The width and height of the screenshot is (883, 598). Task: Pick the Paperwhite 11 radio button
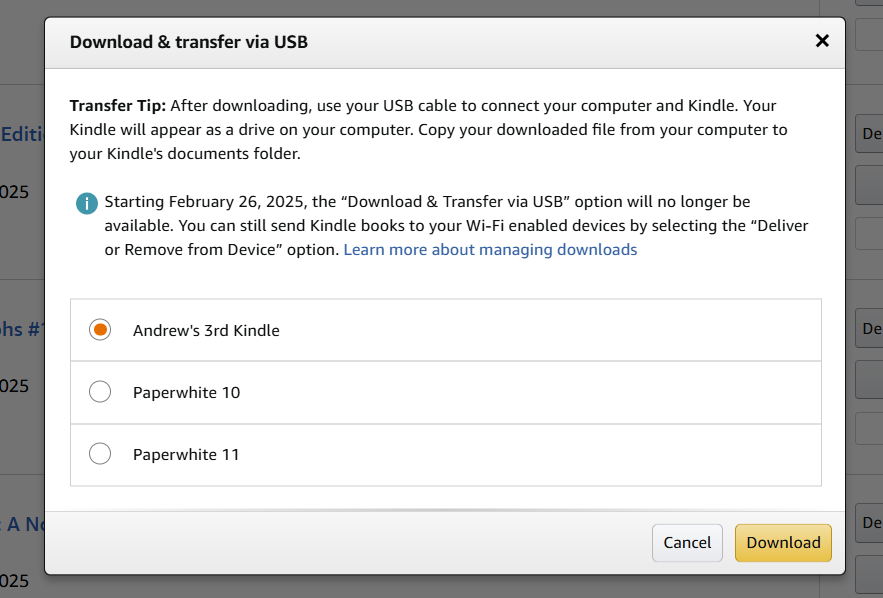click(100, 454)
